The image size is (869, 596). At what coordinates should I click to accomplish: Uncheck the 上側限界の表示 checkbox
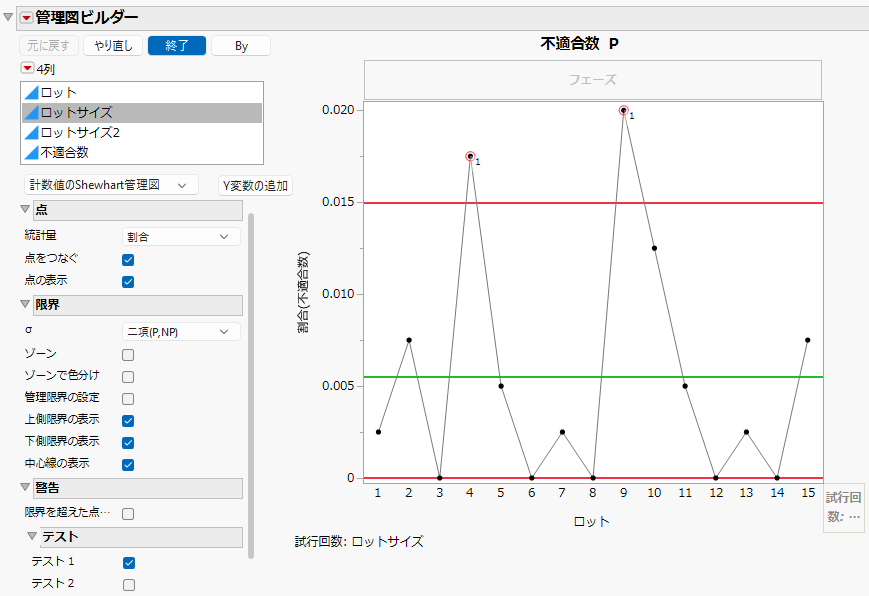pyautogui.click(x=128, y=421)
